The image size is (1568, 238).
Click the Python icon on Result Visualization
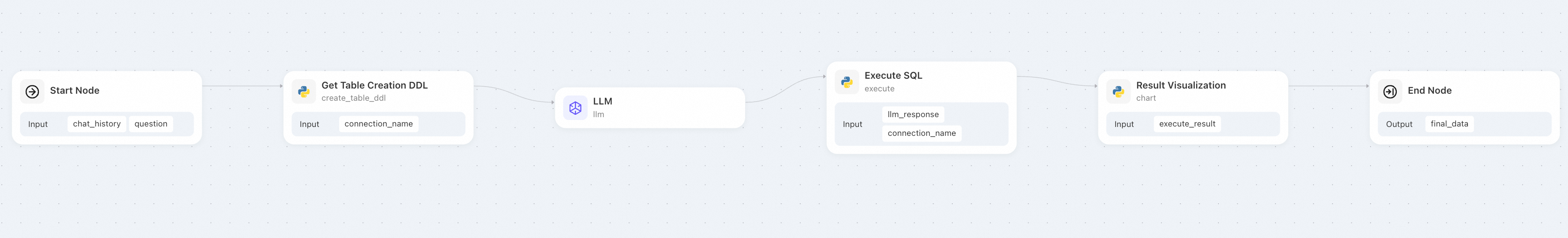coord(1118,91)
